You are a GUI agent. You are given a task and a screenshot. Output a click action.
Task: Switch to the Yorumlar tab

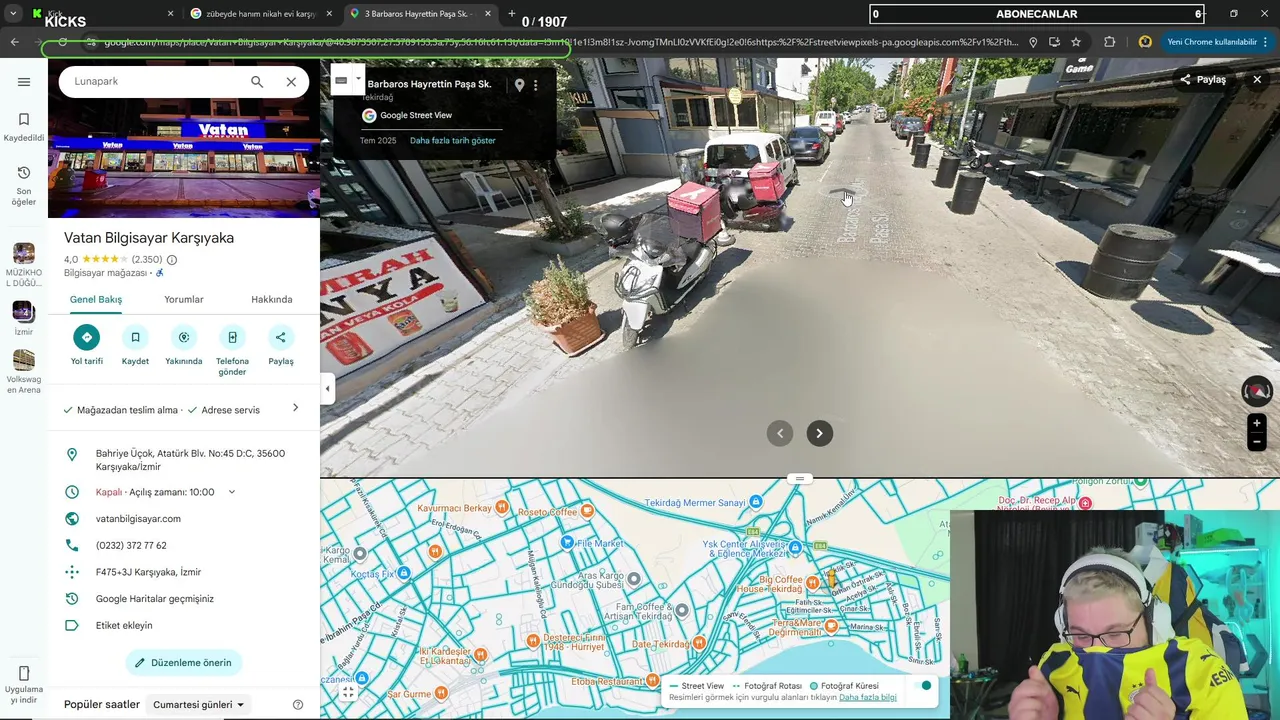point(184,299)
